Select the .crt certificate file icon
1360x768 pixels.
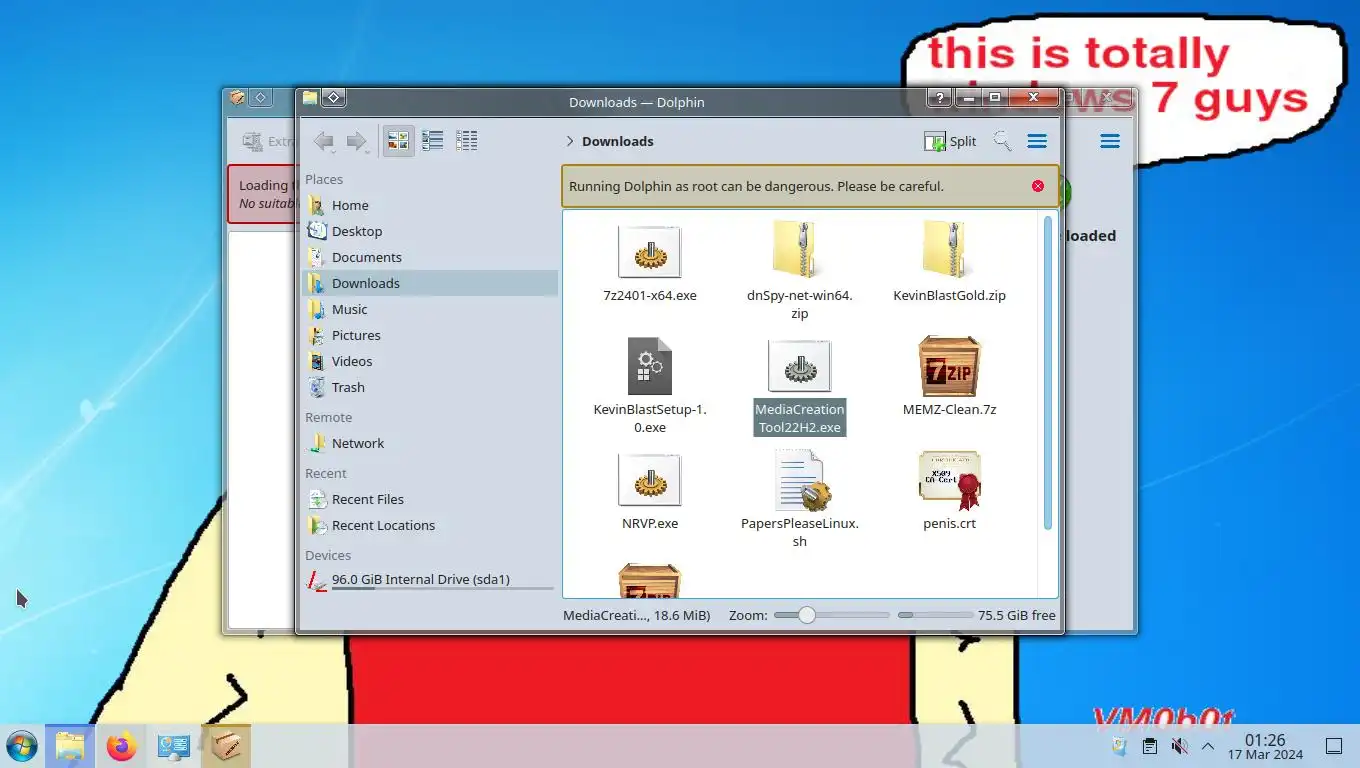[x=949, y=480]
